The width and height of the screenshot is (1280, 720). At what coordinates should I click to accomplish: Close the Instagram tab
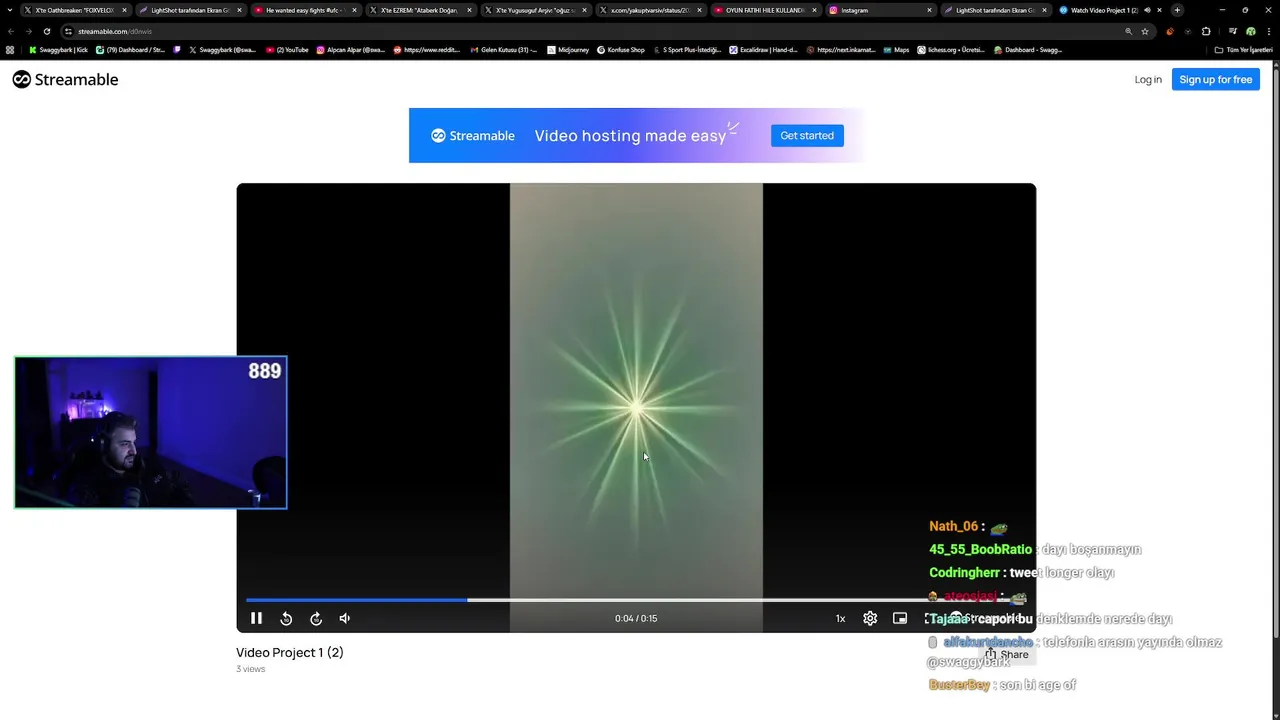click(x=929, y=10)
